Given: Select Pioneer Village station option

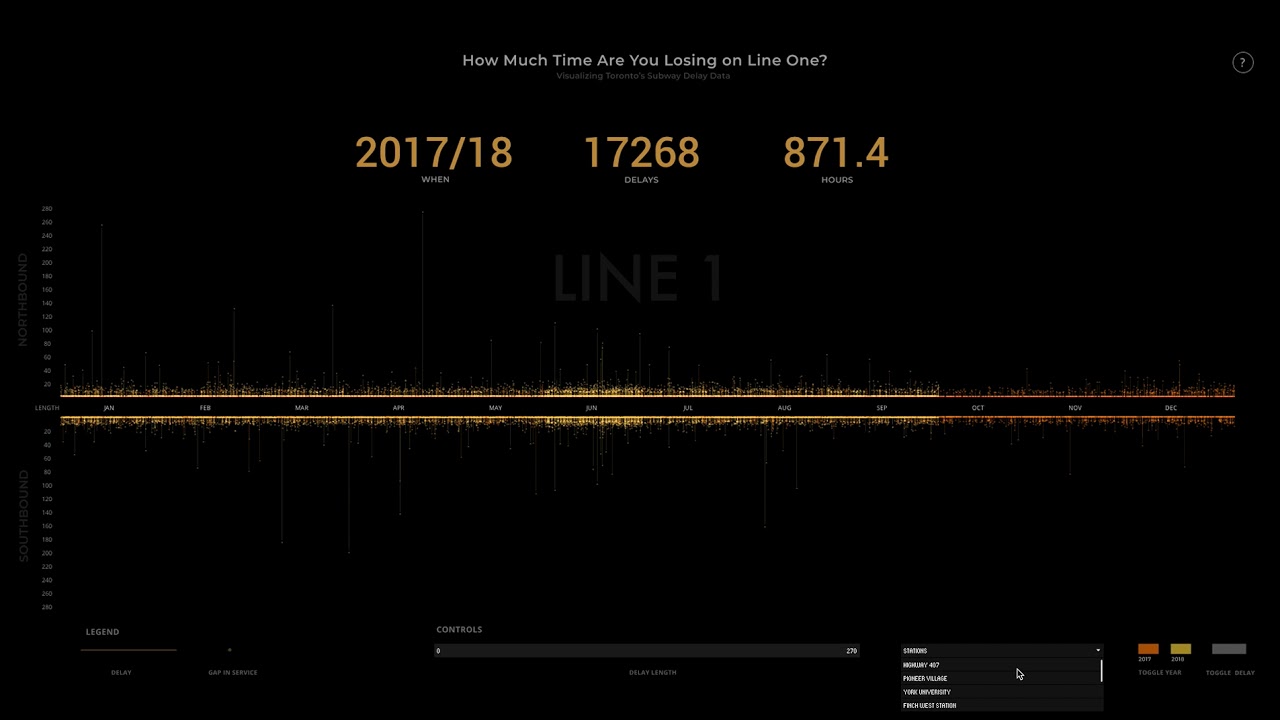Looking at the screenshot, I should pos(1000,678).
